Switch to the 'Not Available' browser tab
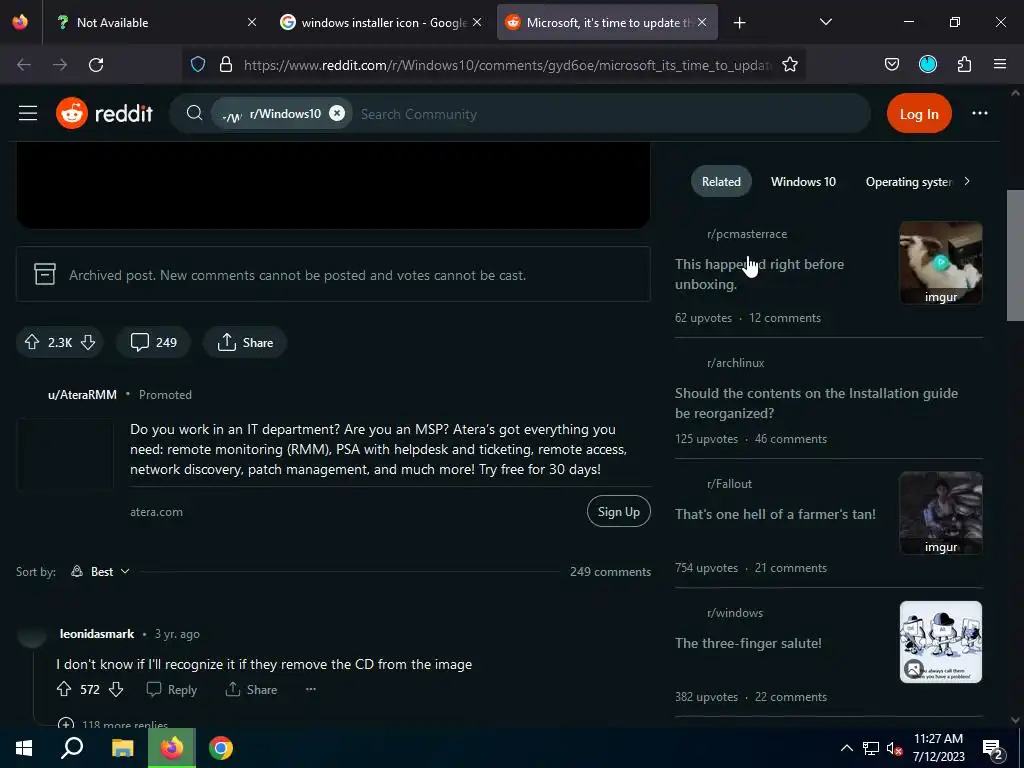 coord(150,22)
